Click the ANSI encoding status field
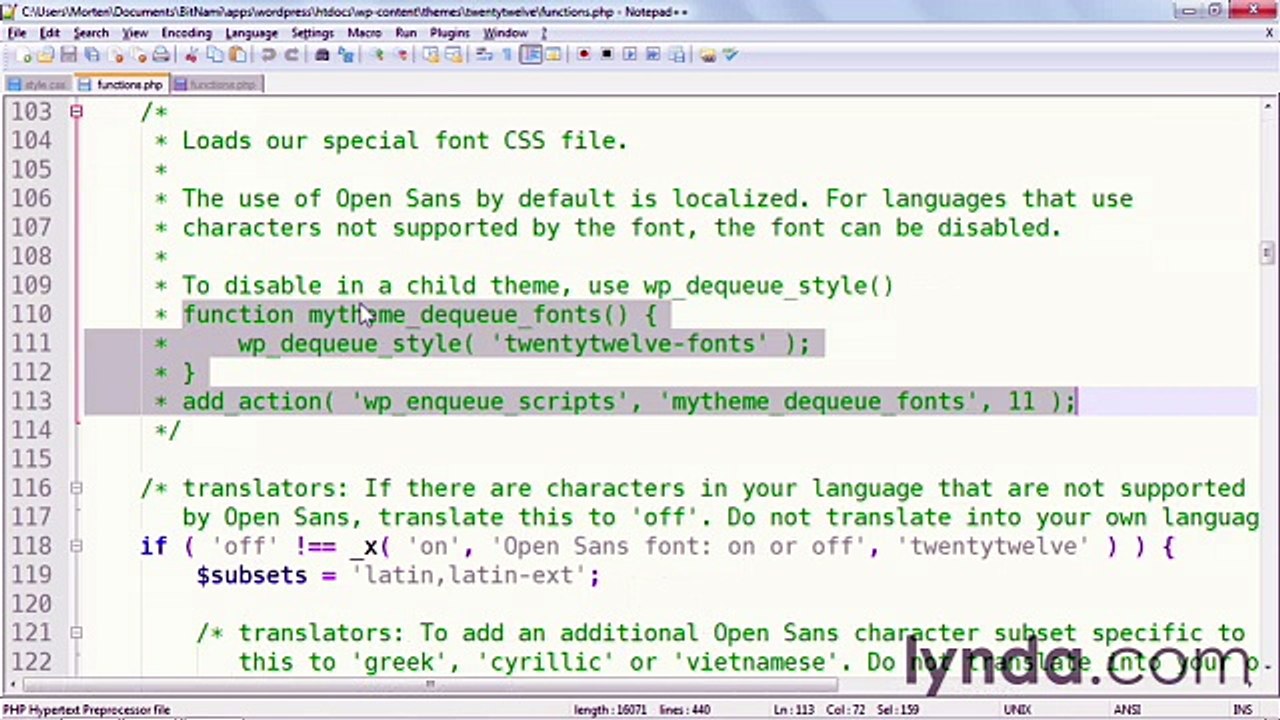The image size is (1280, 720). [1127, 710]
